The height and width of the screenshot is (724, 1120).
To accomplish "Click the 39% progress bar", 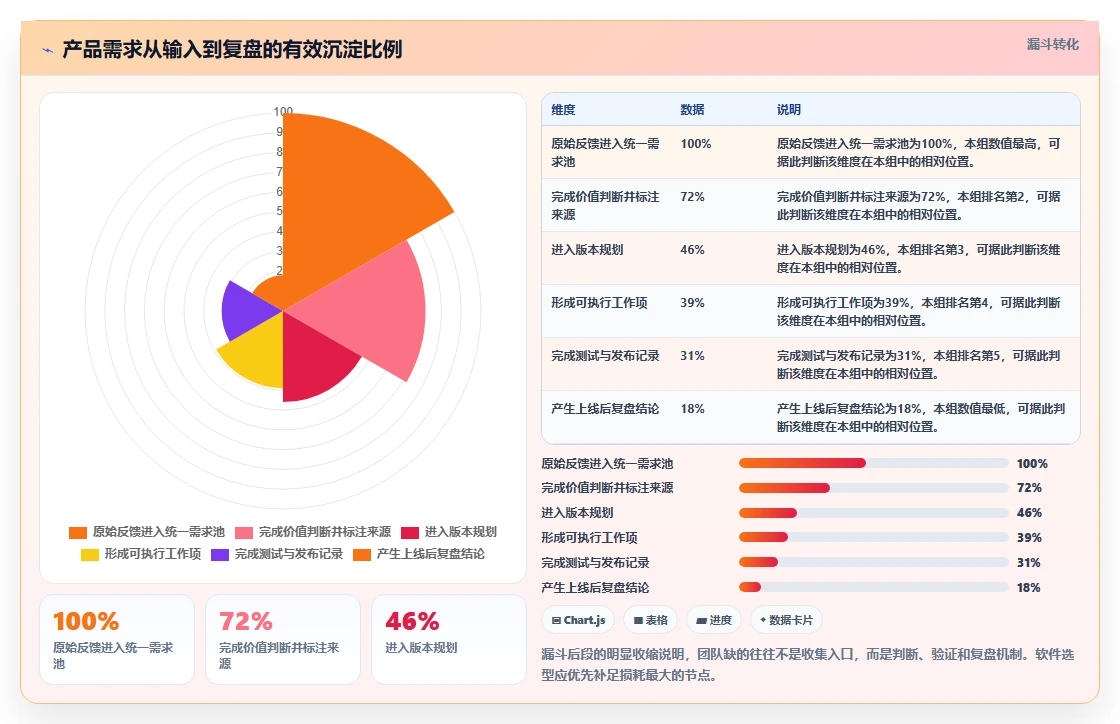I will pyautogui.click(x=874, y=538).
